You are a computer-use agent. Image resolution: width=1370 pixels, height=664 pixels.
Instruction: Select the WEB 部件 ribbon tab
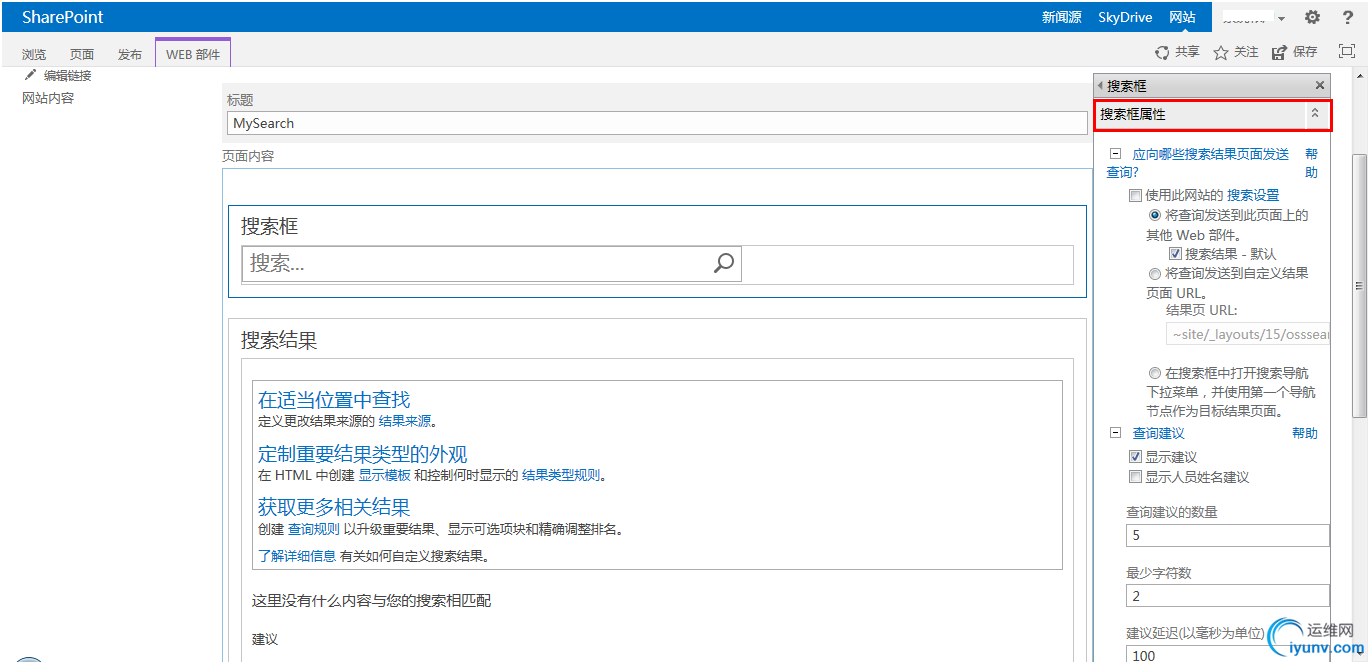tap(193, 54)
